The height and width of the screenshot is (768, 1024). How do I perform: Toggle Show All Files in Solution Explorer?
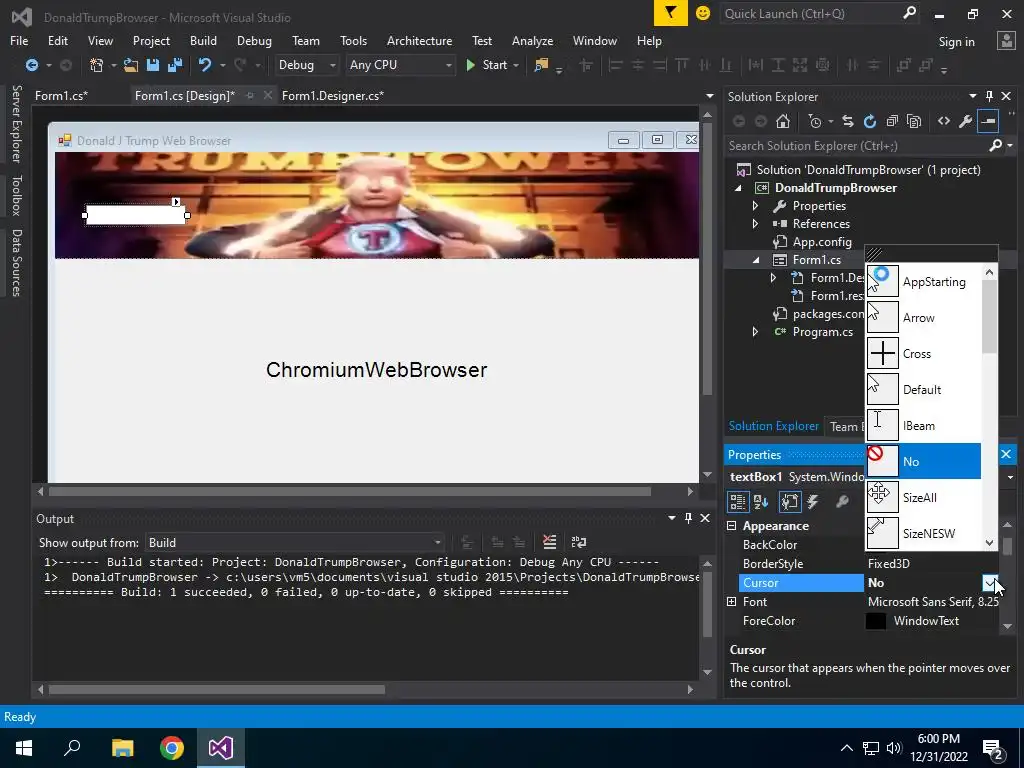[914, 121]
